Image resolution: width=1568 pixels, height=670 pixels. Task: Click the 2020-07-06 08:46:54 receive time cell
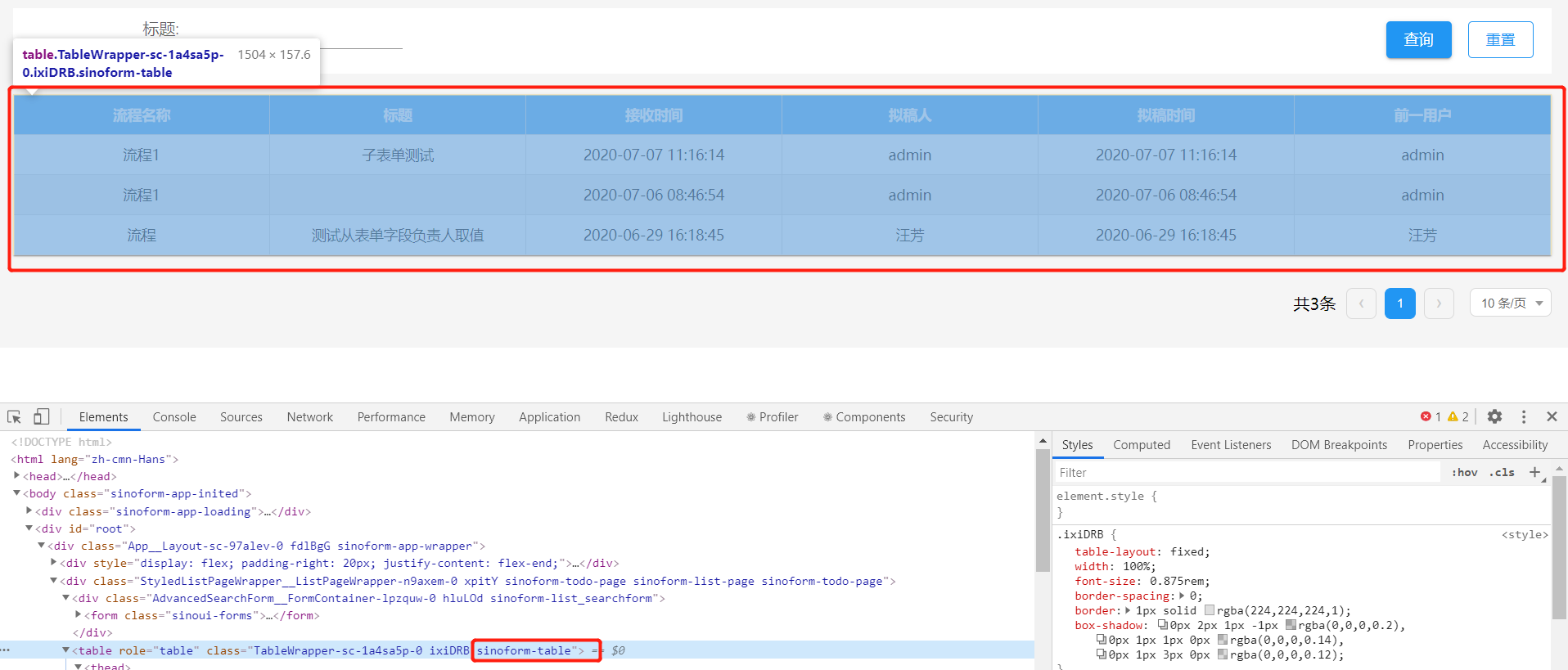(654, 196)
